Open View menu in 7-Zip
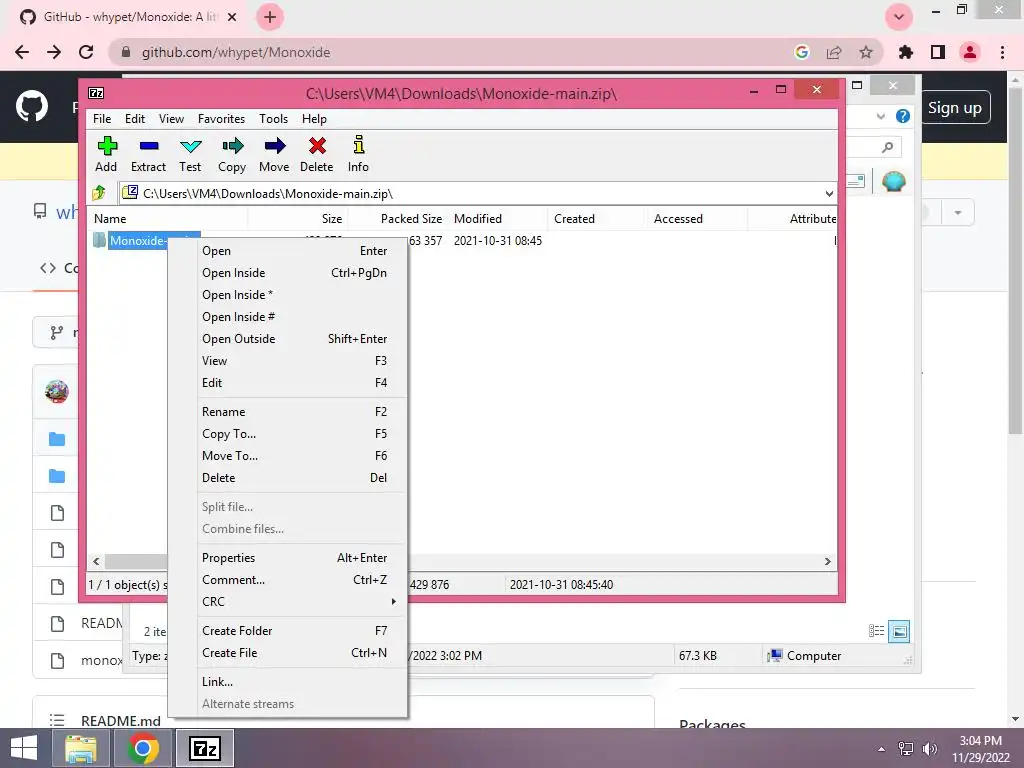 tap(171, 119)
